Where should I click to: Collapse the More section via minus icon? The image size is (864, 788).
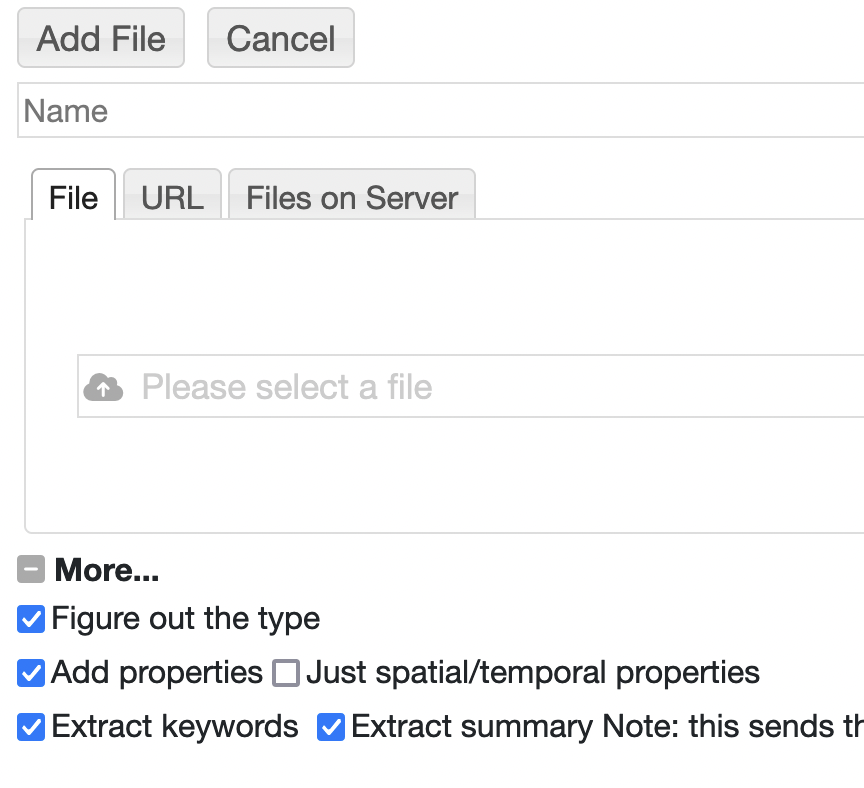tap(31, 570)
